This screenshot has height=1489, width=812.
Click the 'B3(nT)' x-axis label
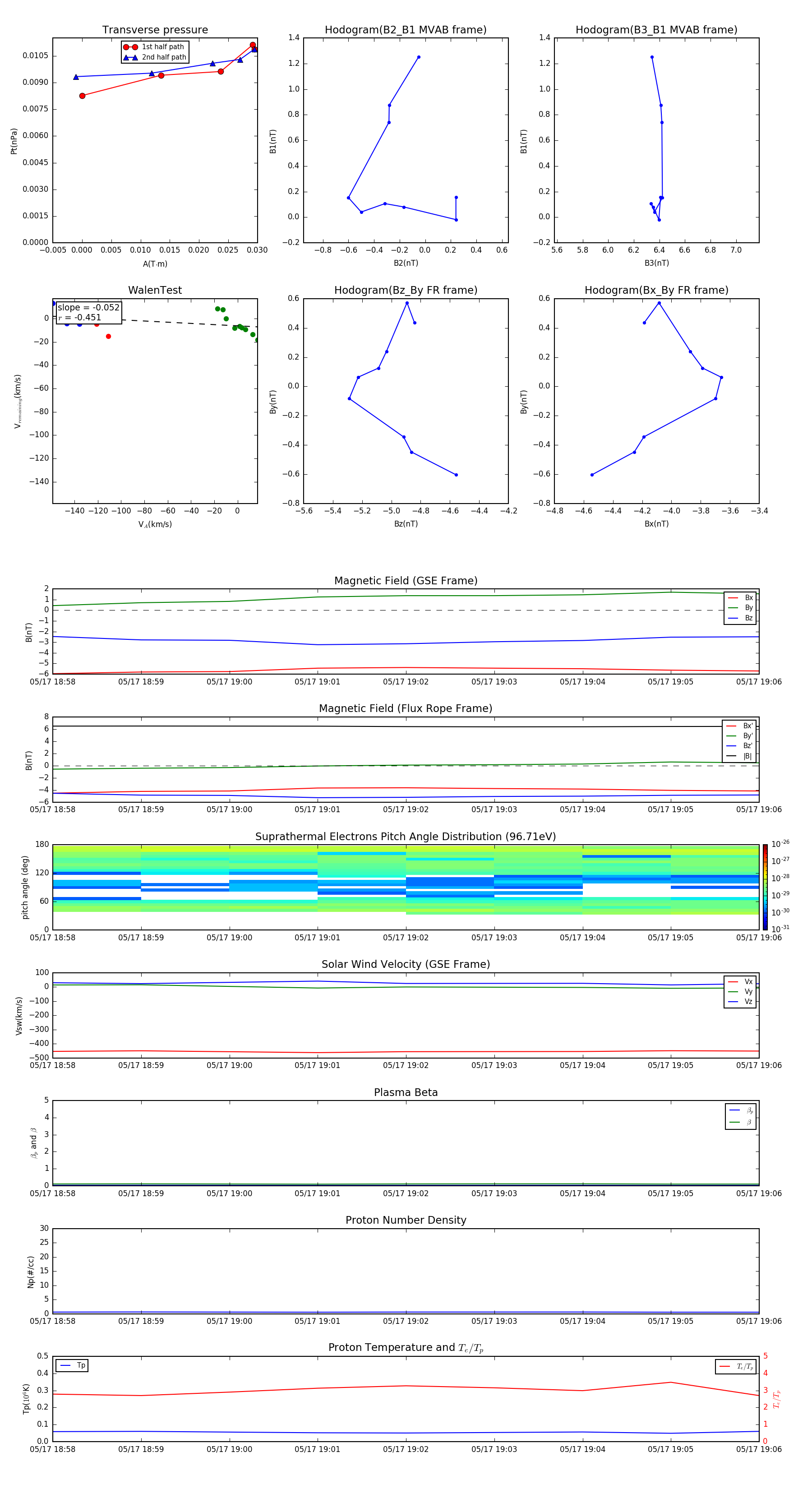(x=656, y=264)
